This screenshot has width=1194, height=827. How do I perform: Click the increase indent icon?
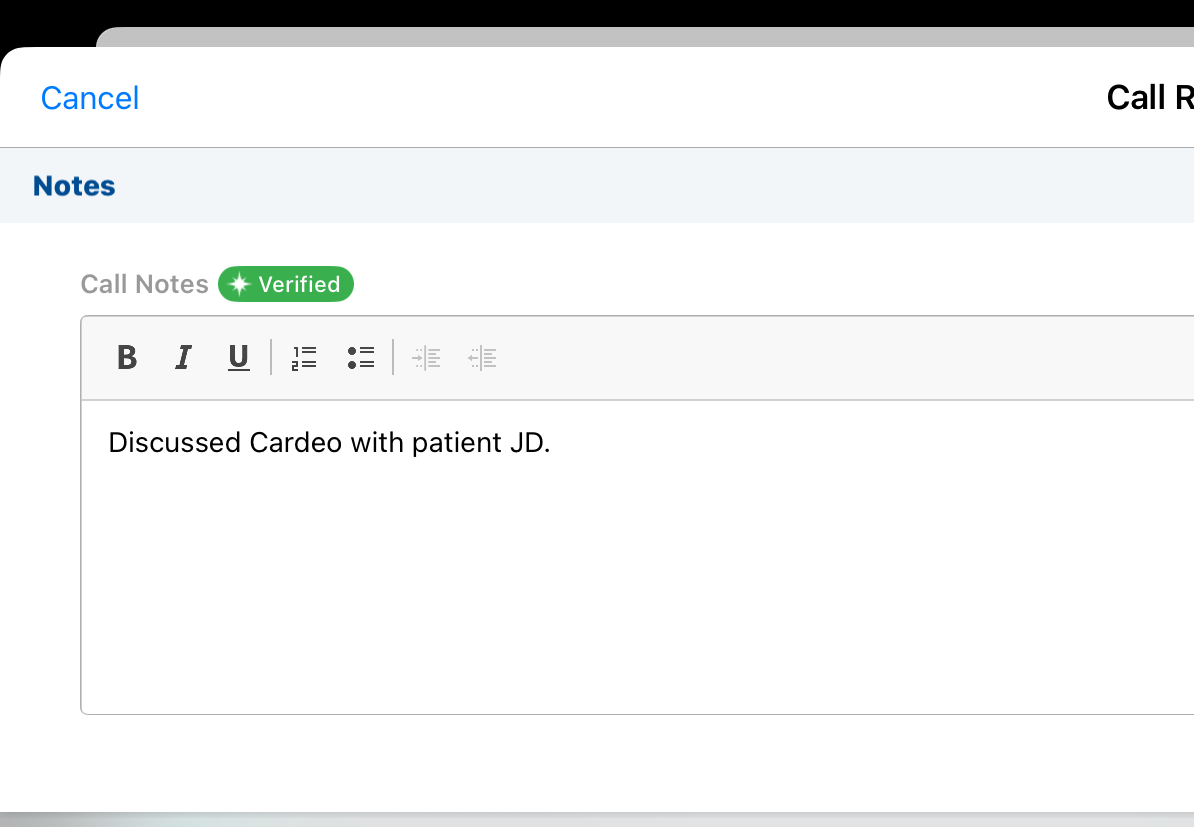[426, 357]
